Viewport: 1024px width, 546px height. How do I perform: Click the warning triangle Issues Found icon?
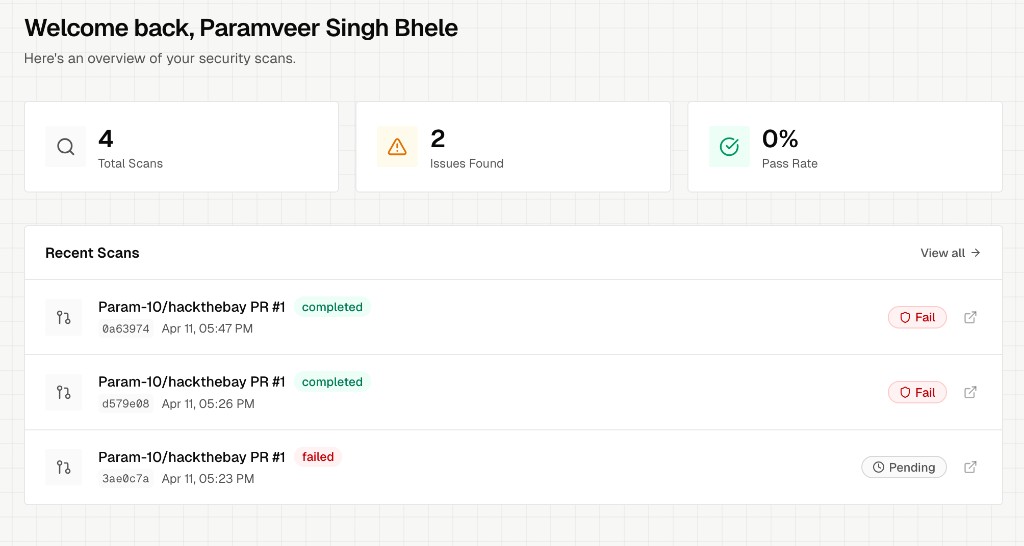[397, 146]
